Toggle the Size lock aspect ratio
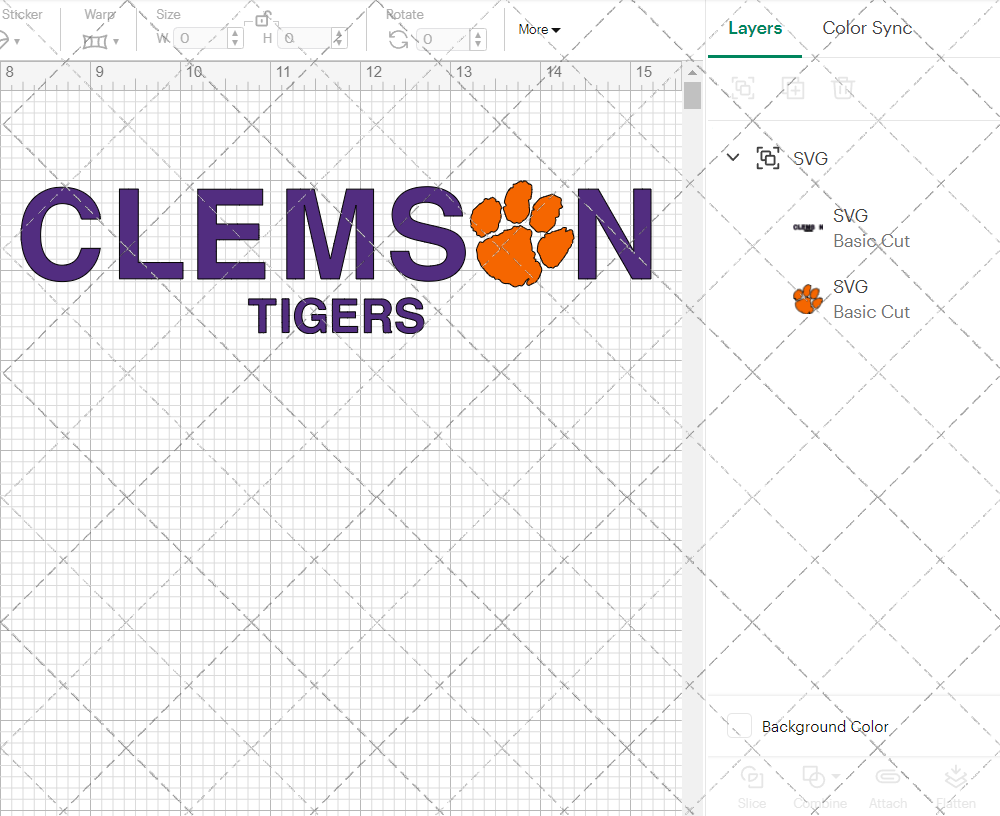Screen dimensions: 1000x816 click(263, 20)
